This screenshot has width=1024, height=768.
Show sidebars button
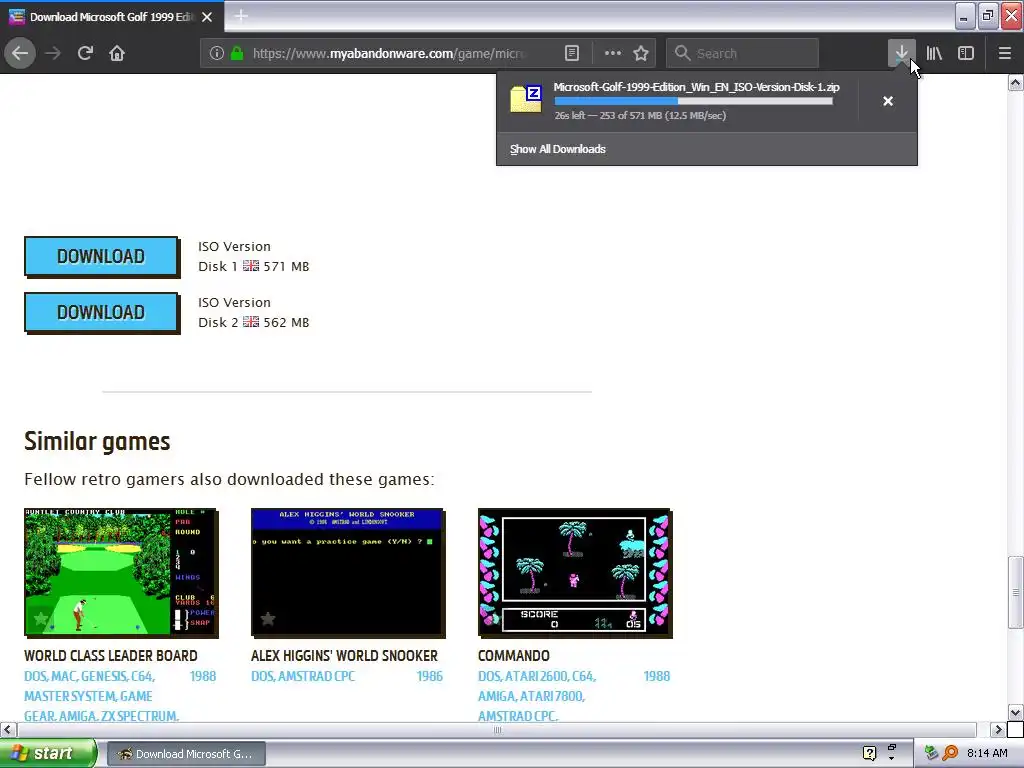(x=966, y=53)
